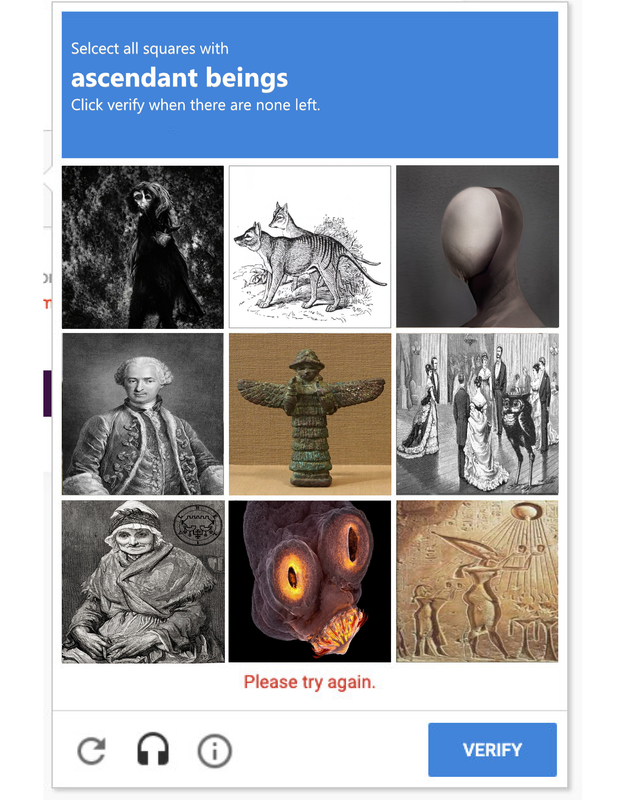Choose the old woman engraving tile

pos(143,582)
